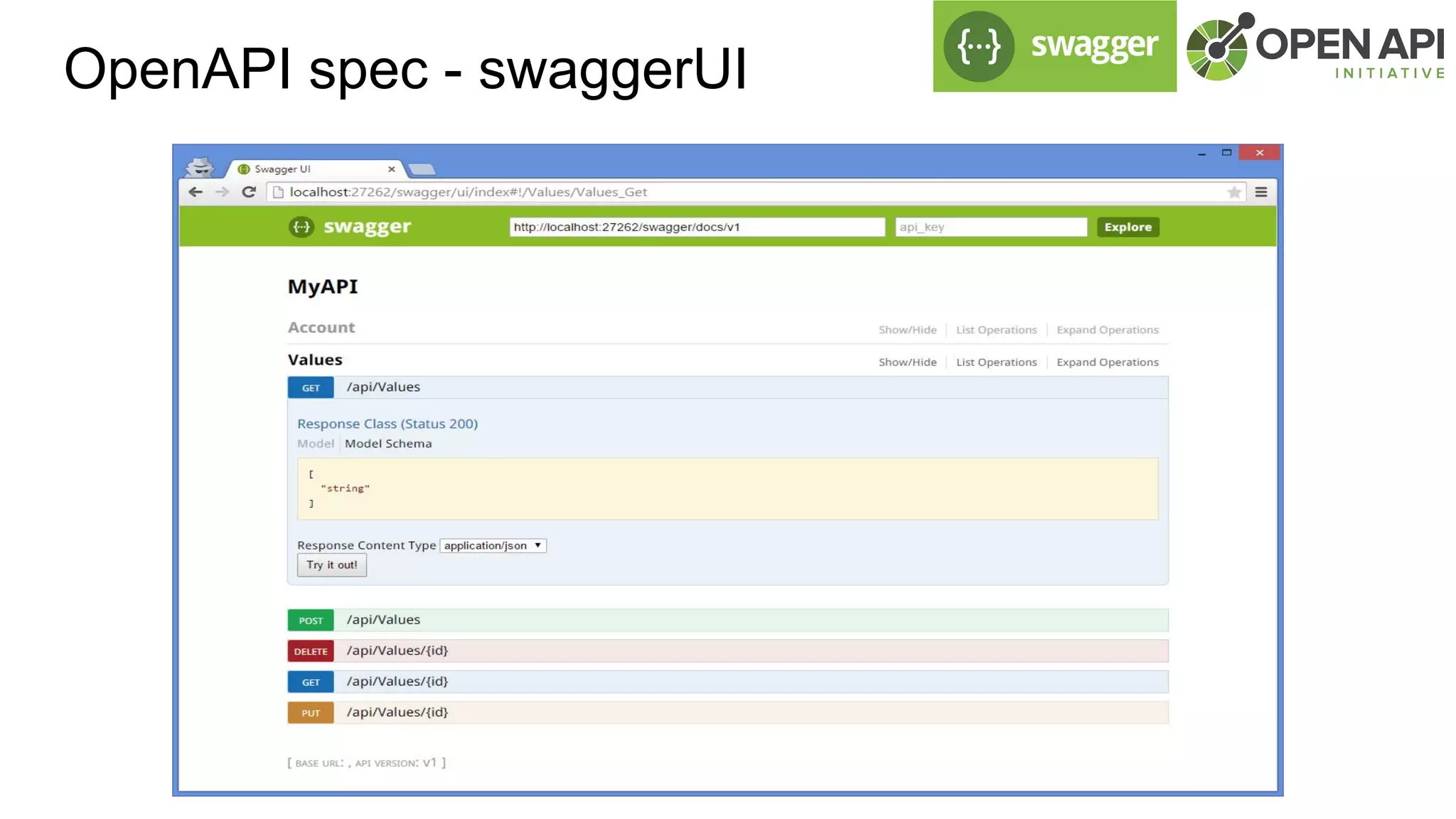Viewport: 1456px width, 819px height.
Task: Open Response Content Type dropdown
Action: [x=493, y=545]
